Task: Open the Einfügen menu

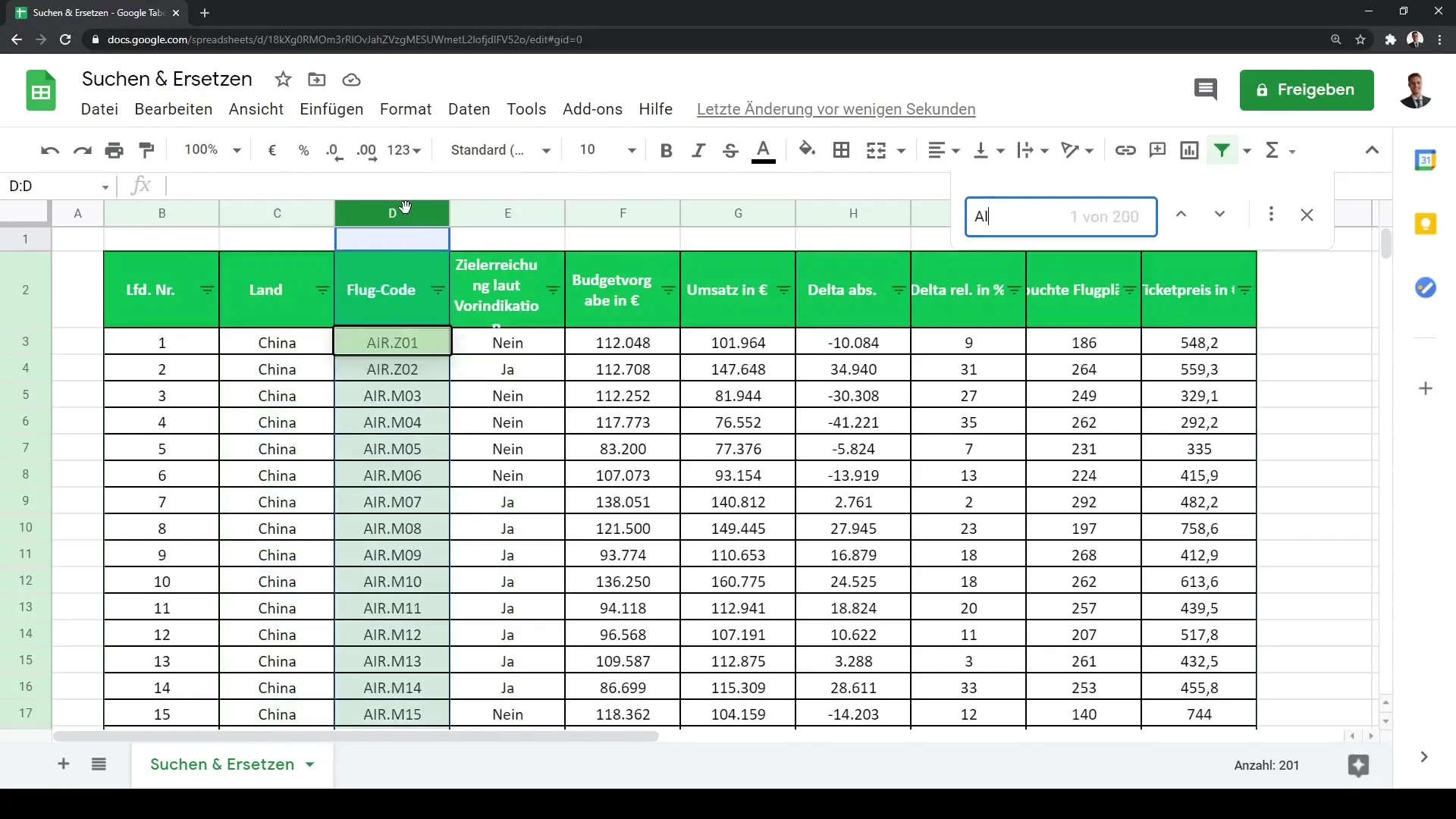Action: [x=331, y=109]
